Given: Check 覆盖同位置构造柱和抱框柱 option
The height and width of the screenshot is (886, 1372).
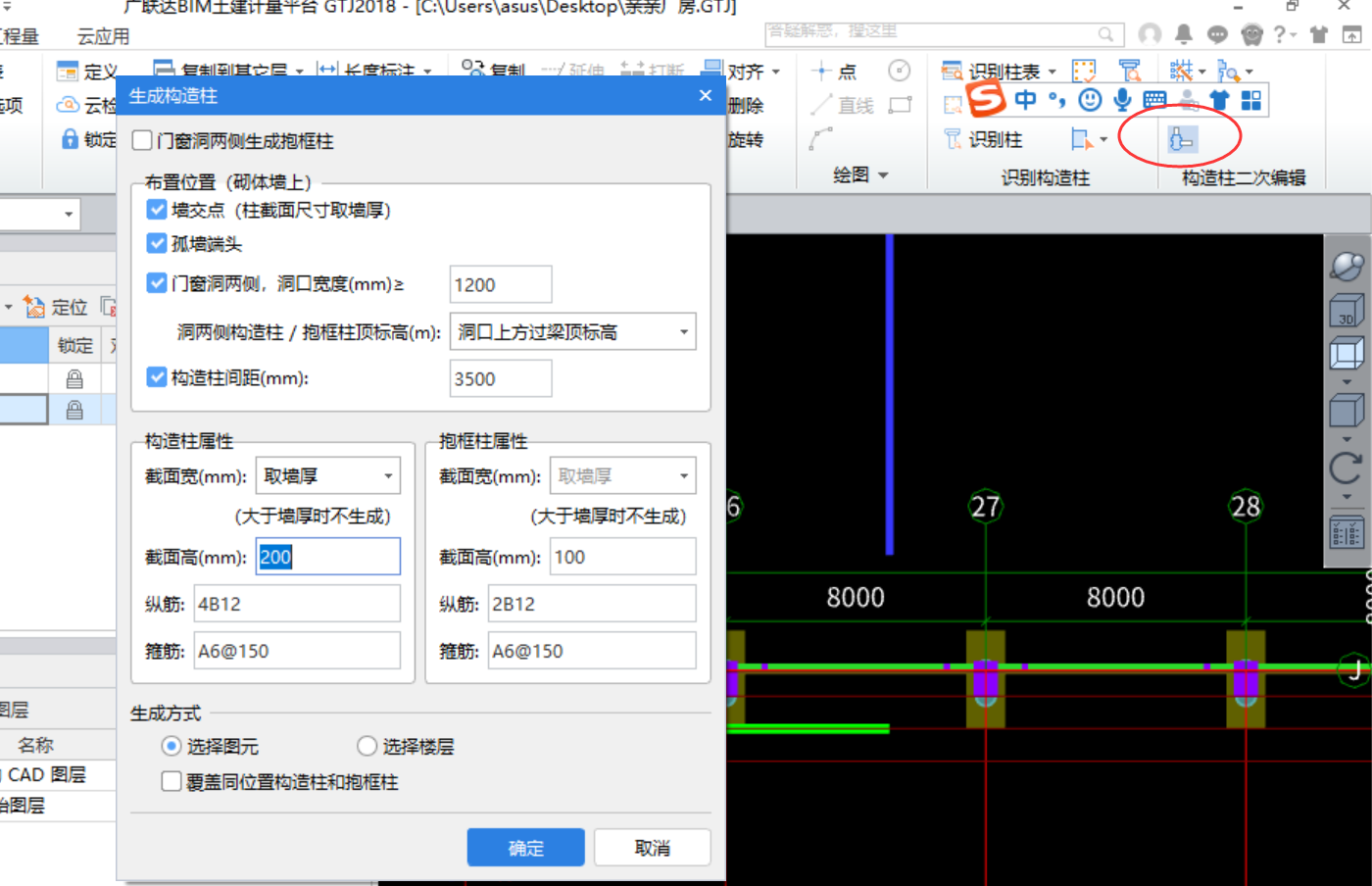Looking at the screenshot, I should 171,781.
